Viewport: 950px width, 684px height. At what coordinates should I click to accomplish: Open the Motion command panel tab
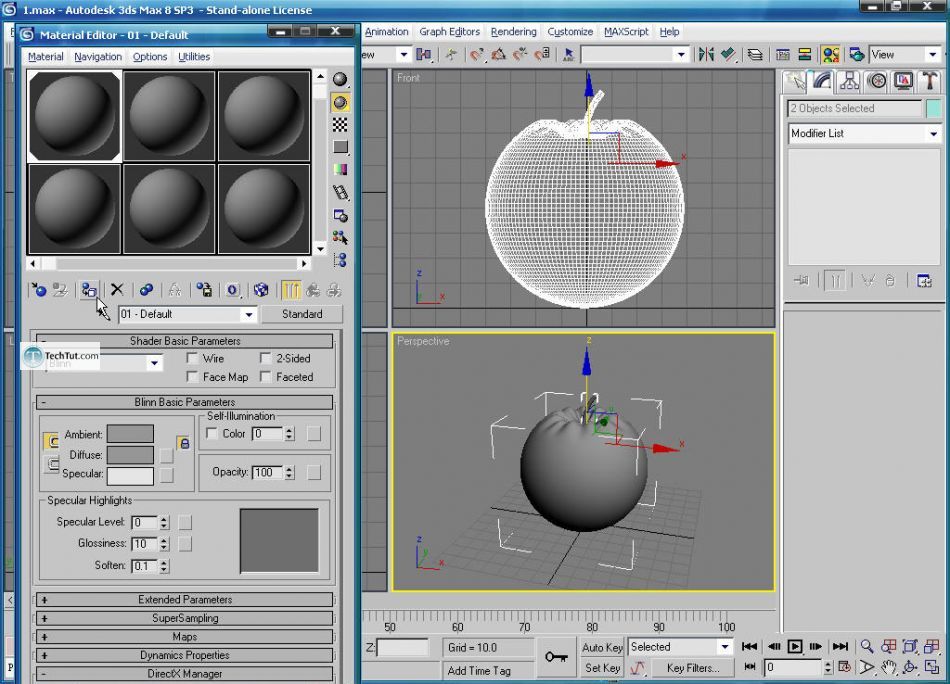click(x=877, y=81)
